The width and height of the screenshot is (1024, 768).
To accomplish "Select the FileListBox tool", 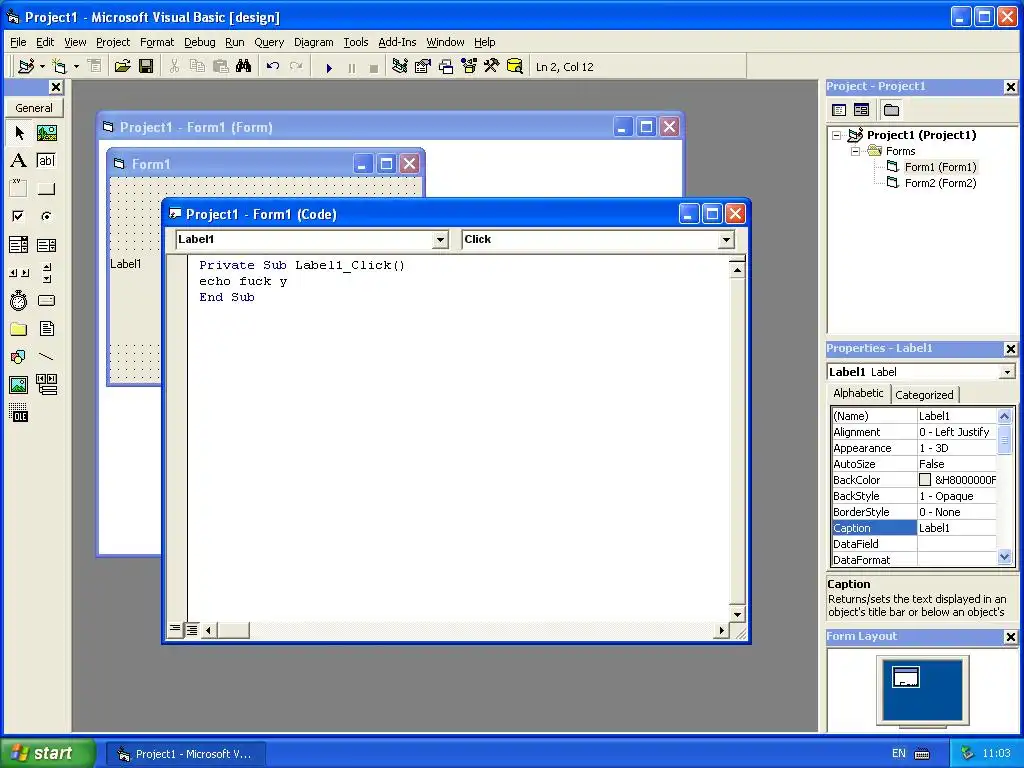I will pos(46,328).
